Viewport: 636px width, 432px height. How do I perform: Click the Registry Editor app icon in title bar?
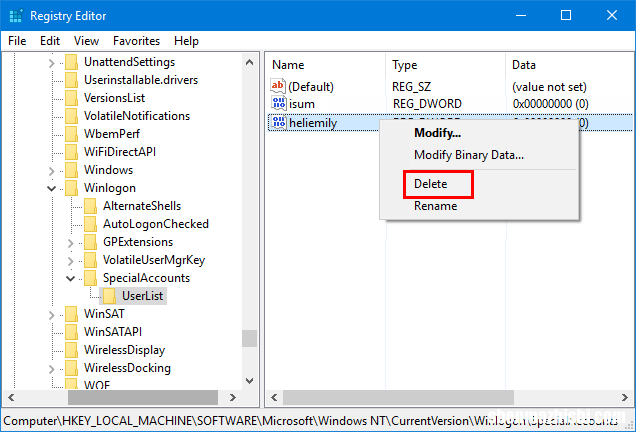point(14,15)
